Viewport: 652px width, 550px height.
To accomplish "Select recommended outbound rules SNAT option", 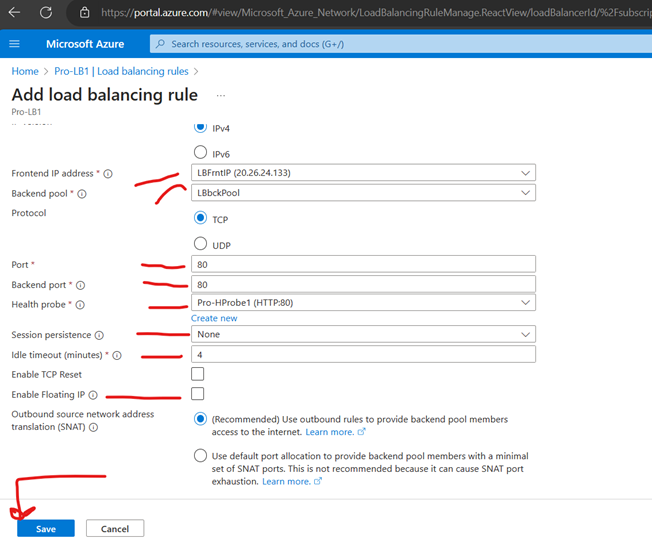I will point(200,419).
